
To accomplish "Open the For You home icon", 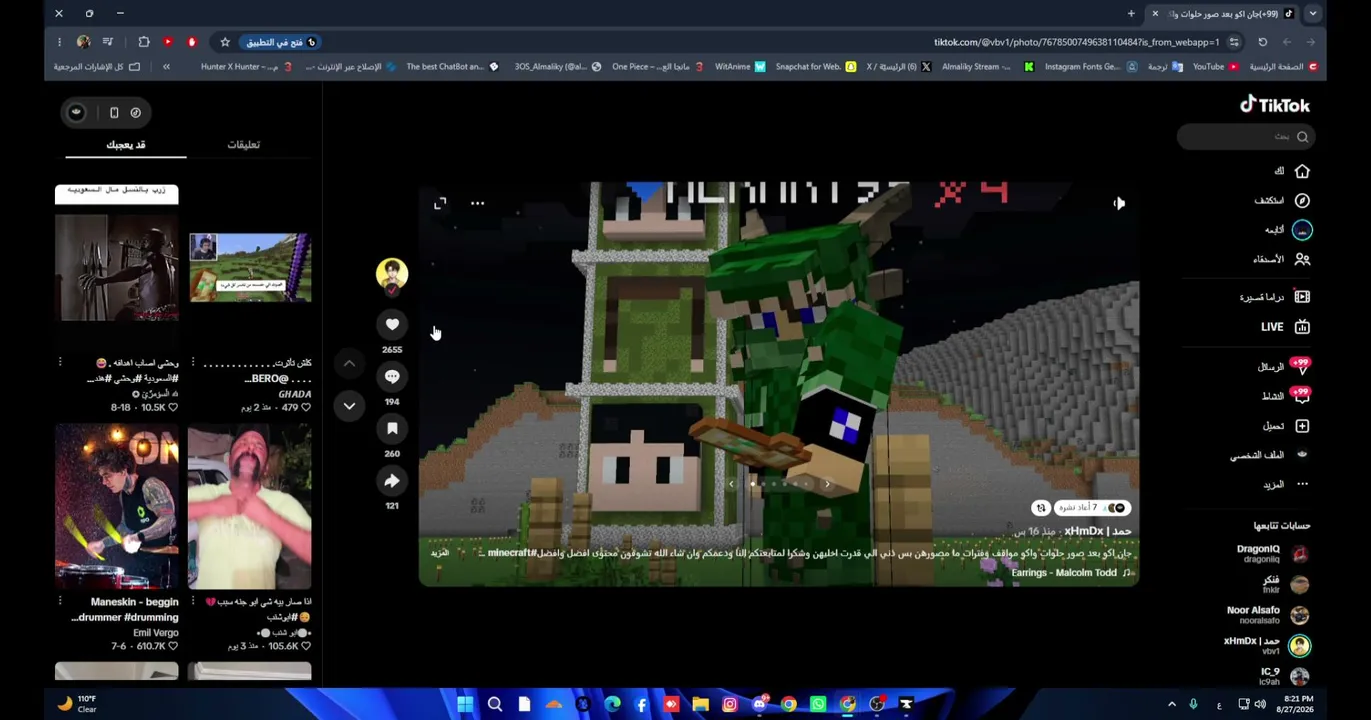I will (x=1302, y=171).
